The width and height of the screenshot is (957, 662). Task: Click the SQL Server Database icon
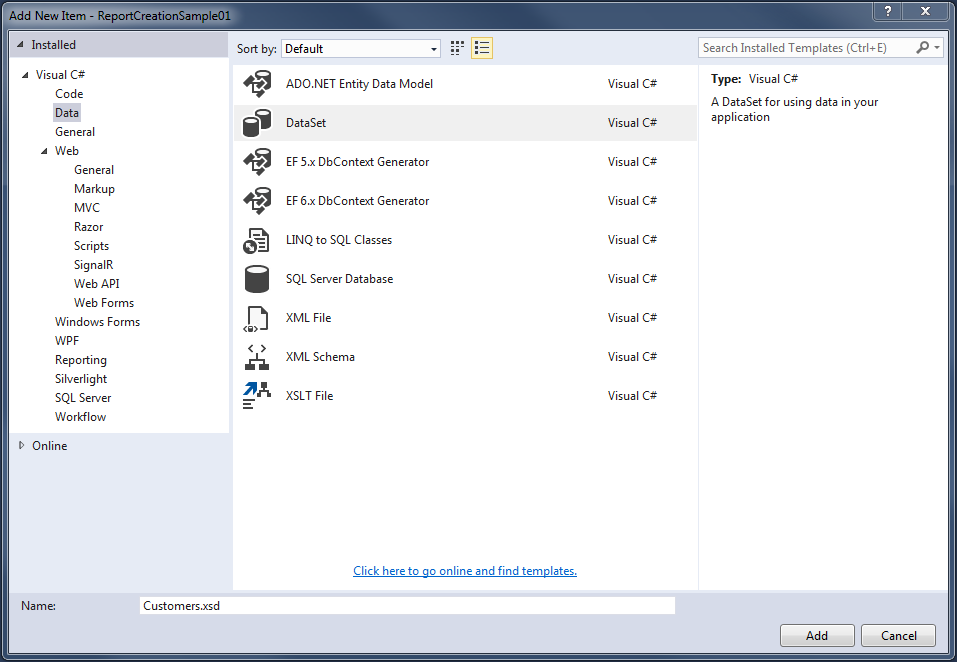[x=256, y=279]
